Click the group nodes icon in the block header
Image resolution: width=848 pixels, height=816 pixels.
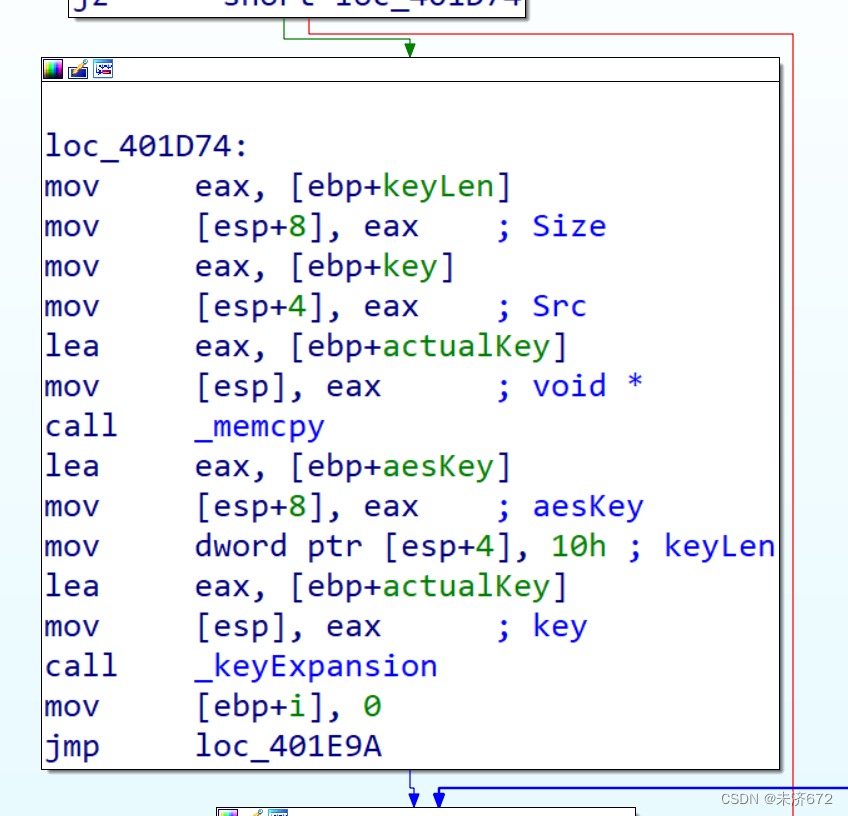pos(103,69)
